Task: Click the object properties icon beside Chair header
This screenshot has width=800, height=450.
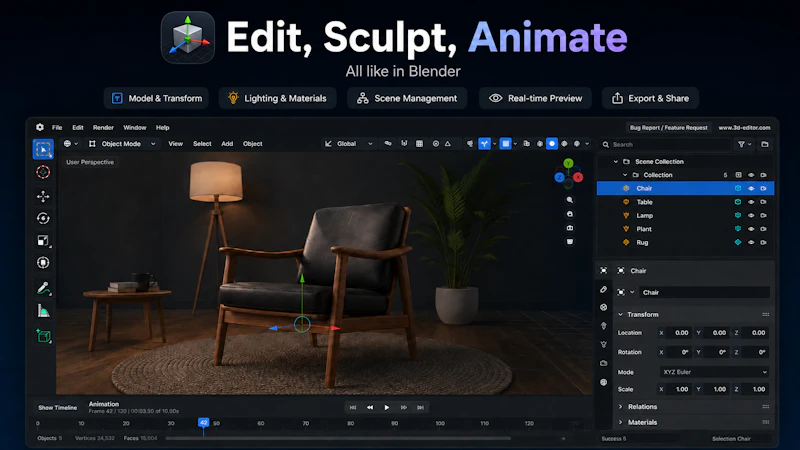Action: 621,270
